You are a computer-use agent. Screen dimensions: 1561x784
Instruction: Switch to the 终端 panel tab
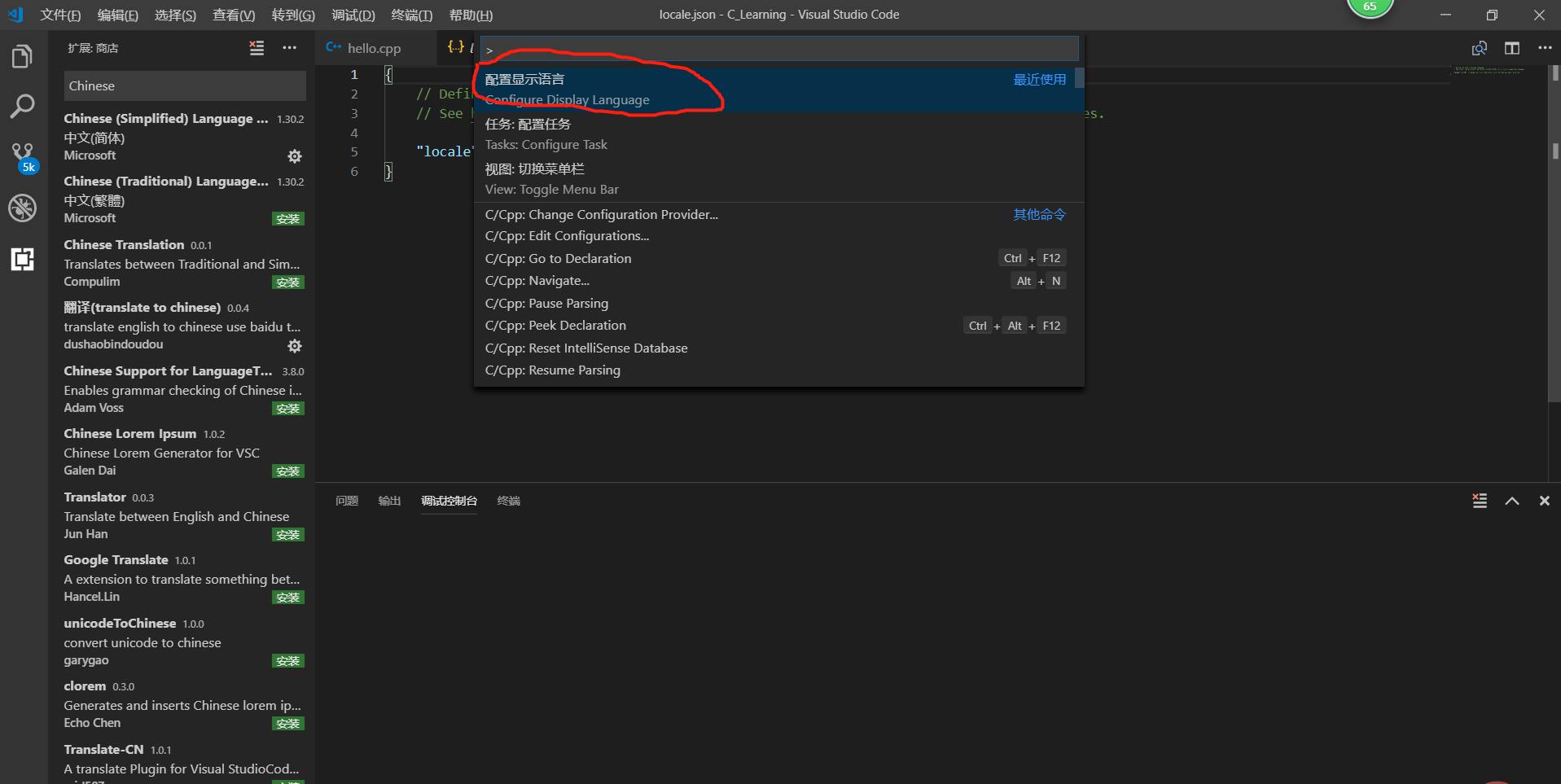(509, 501)
